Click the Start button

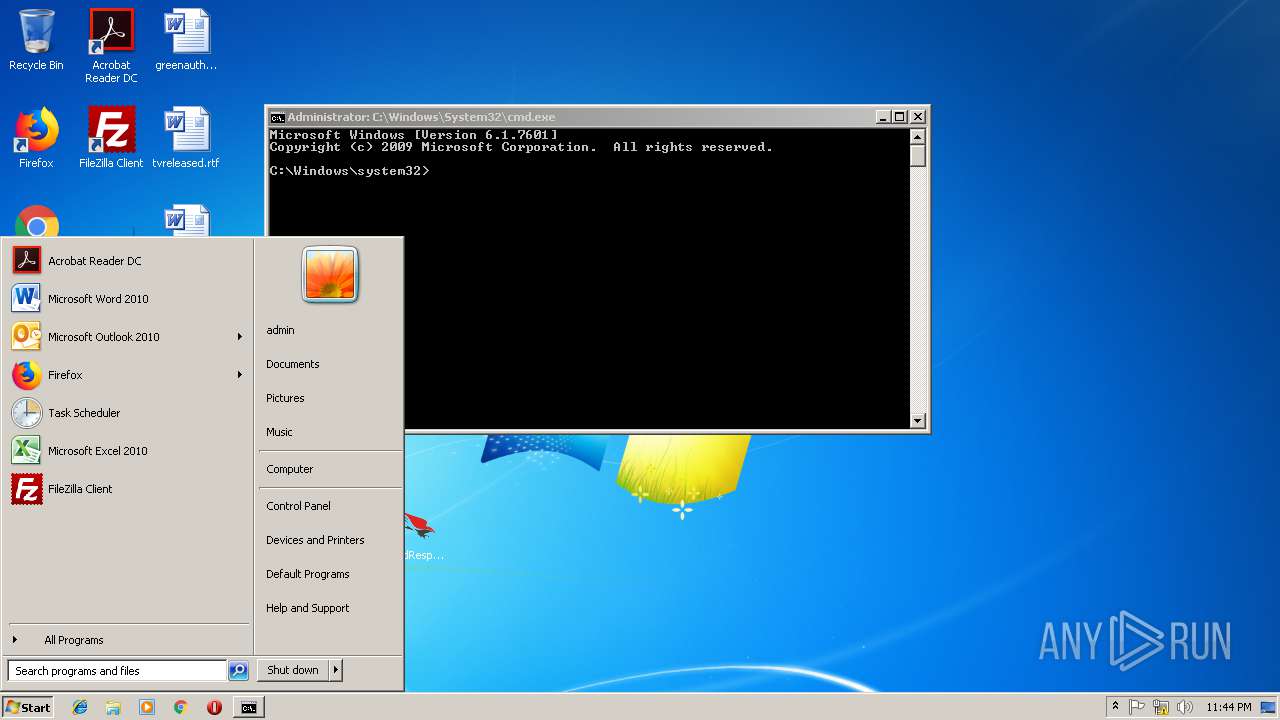[x=28, y=707]
